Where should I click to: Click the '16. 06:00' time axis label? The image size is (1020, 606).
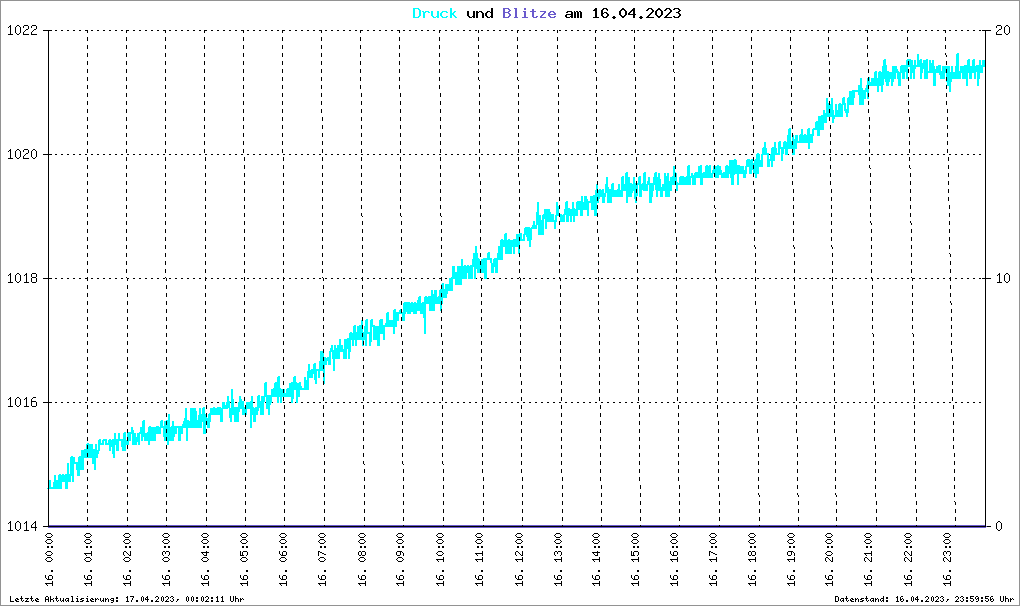(284, 559)
